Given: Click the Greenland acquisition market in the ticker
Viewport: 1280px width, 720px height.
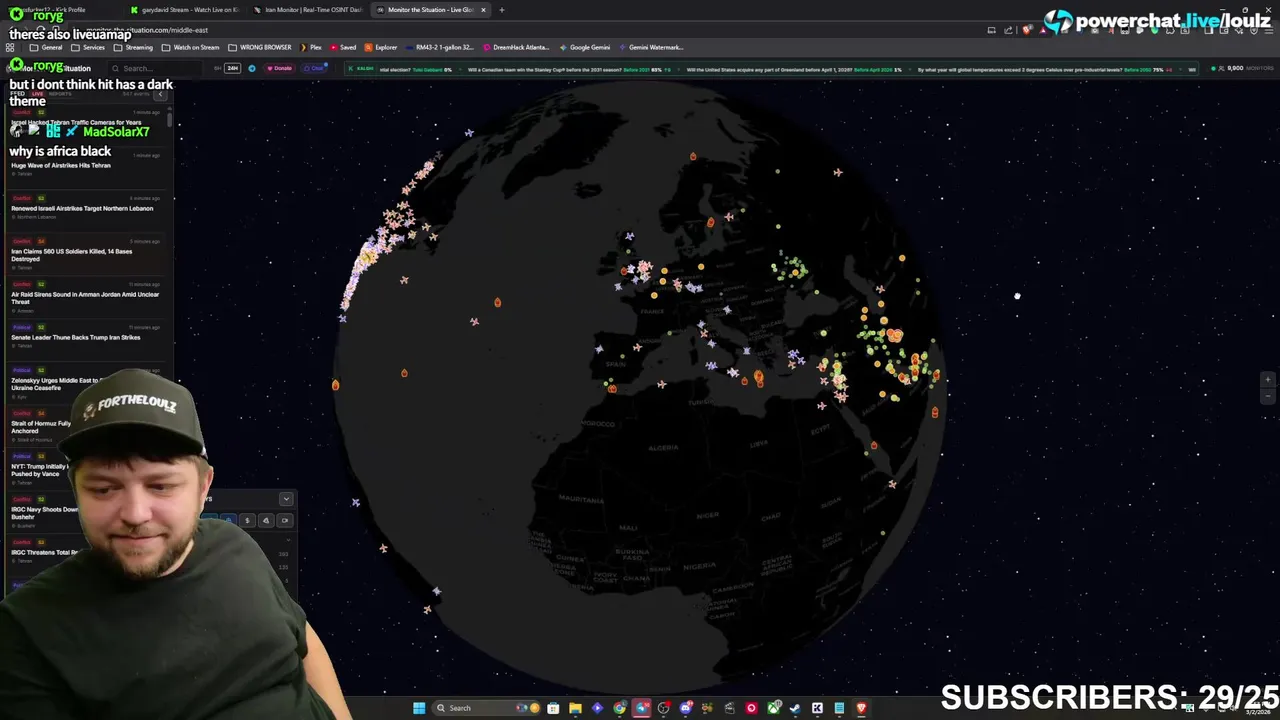Looking at the screenshot, I should pyautogui.click(x=795, y=69).
